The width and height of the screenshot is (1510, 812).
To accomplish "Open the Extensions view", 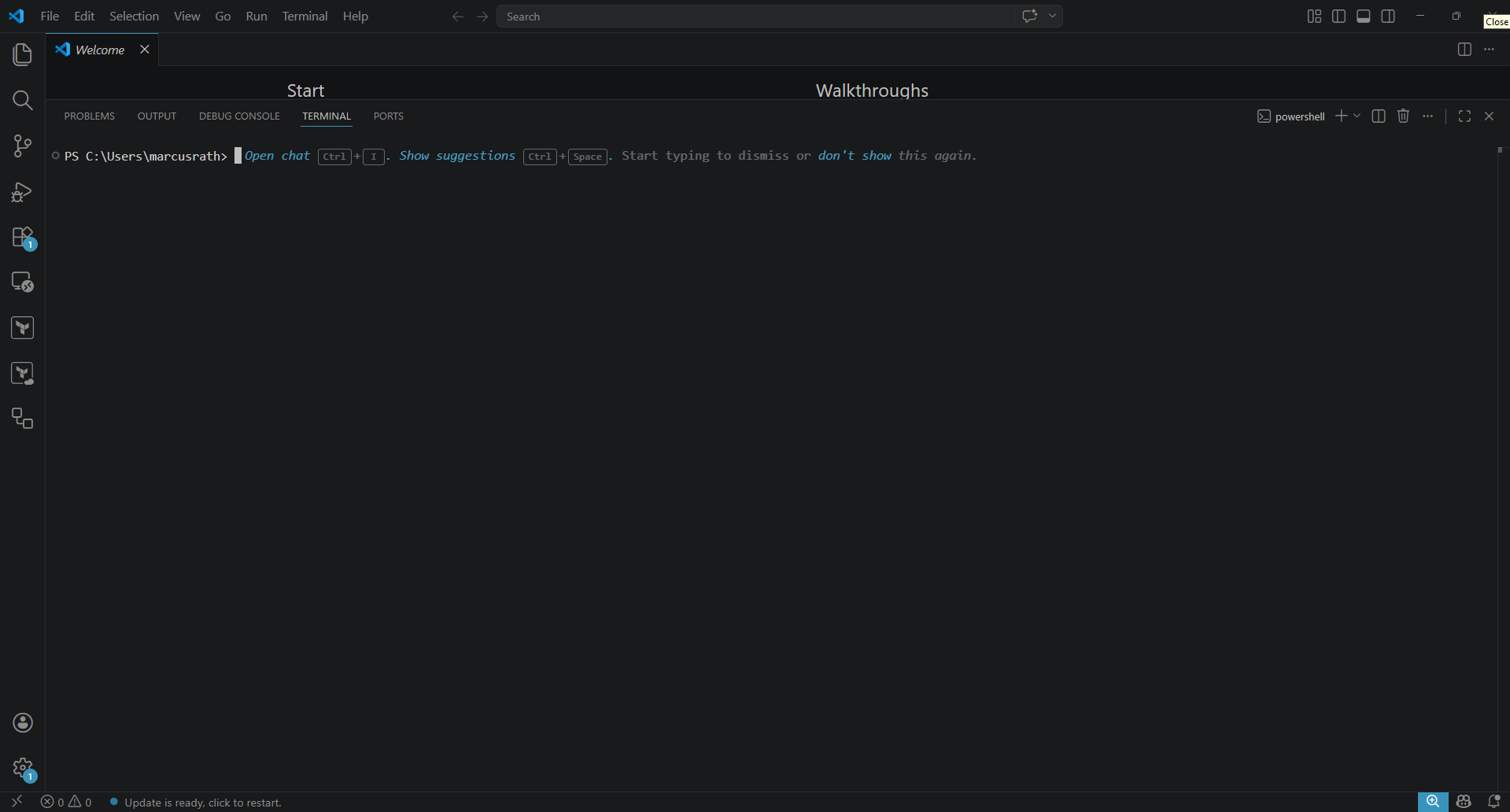I will click(23, 238).
